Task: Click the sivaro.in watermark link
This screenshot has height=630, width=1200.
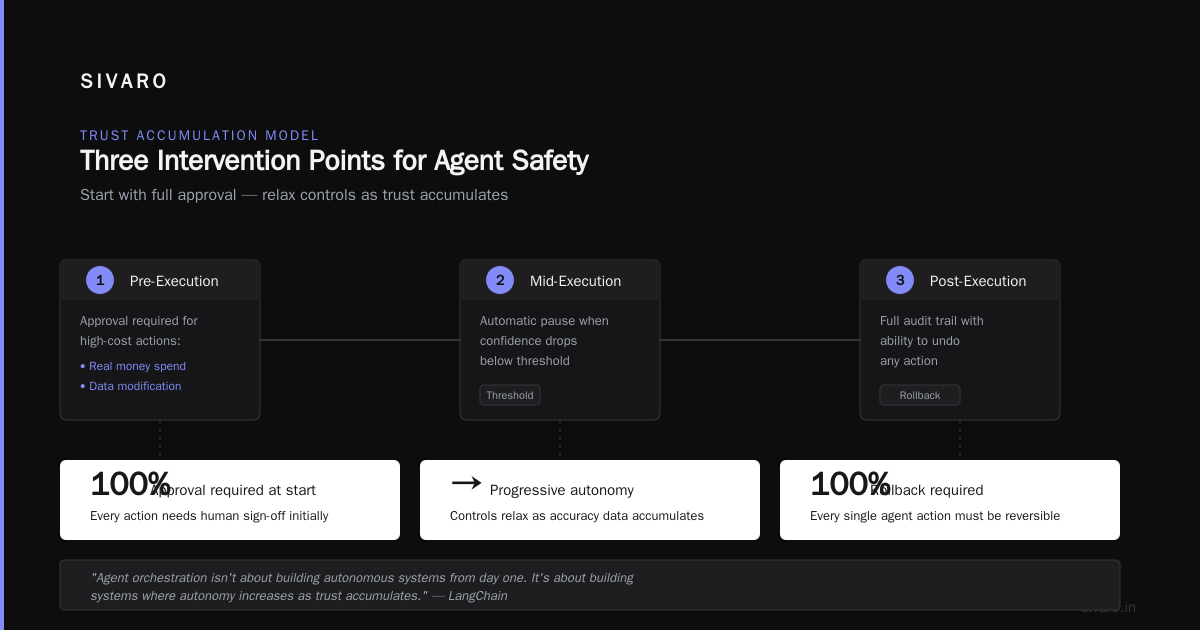Action: click(1108, 607)
